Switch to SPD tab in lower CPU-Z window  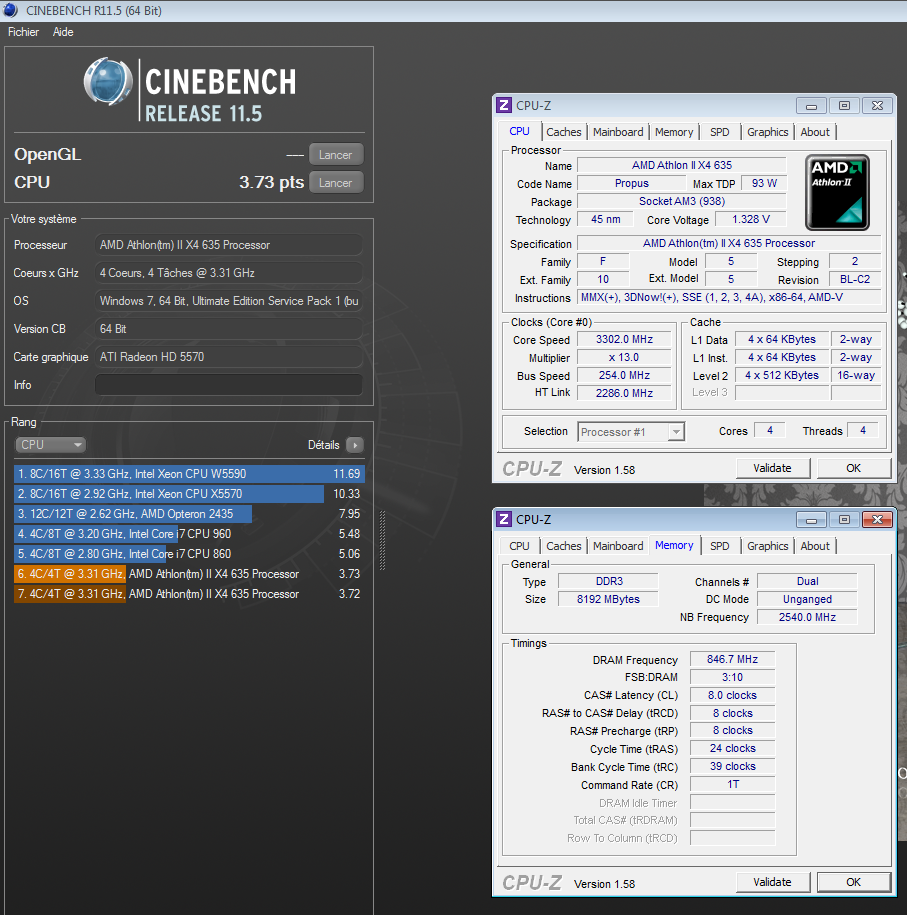(720, 546)
